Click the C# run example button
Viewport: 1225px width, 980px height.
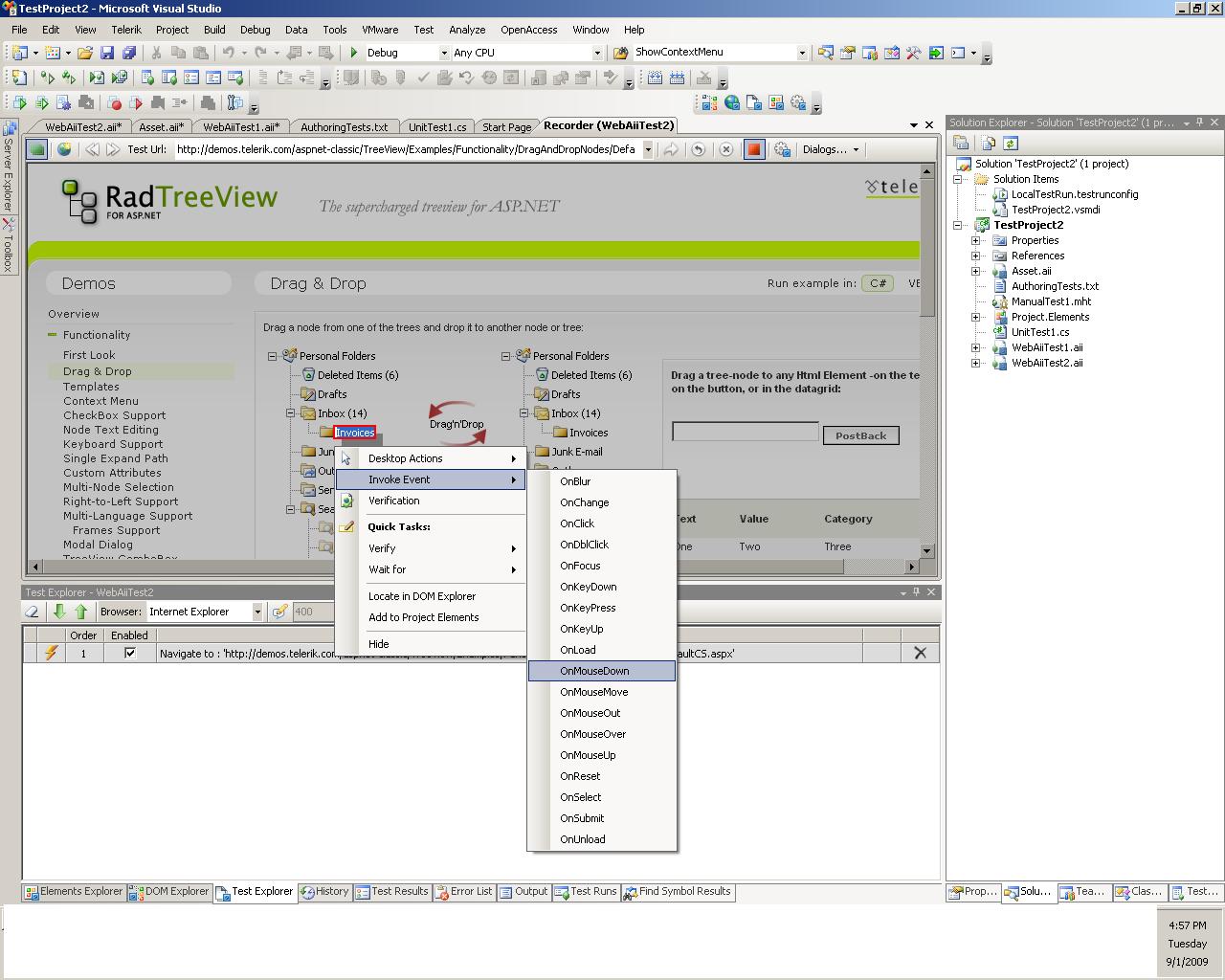(x=878, y=283)
